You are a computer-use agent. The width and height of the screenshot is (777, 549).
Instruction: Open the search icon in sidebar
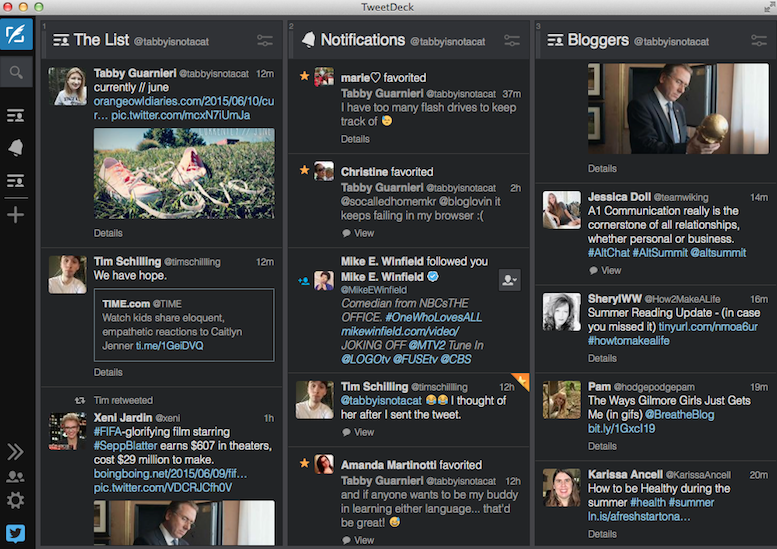pyautogui.click(x=17, y=72)
